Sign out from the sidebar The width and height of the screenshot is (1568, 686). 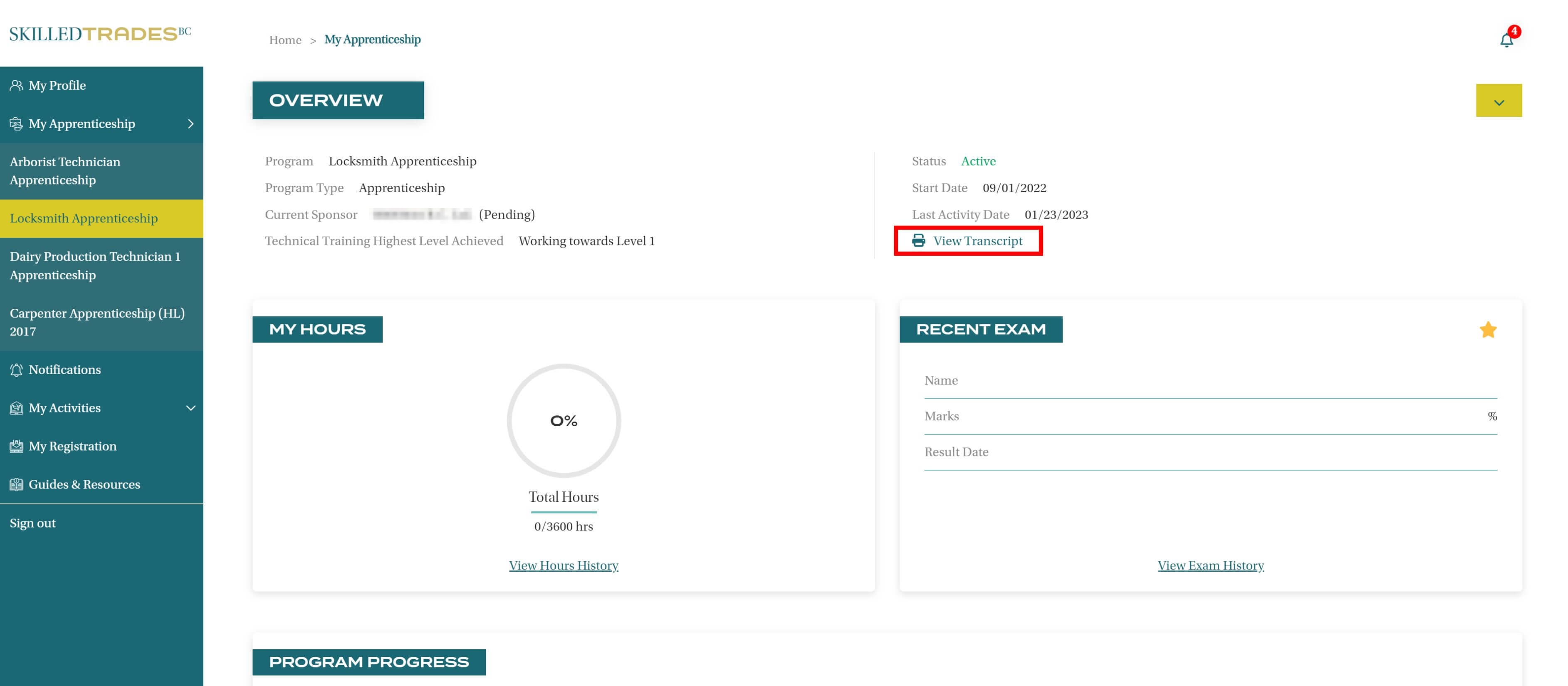(x=33, y=523)
